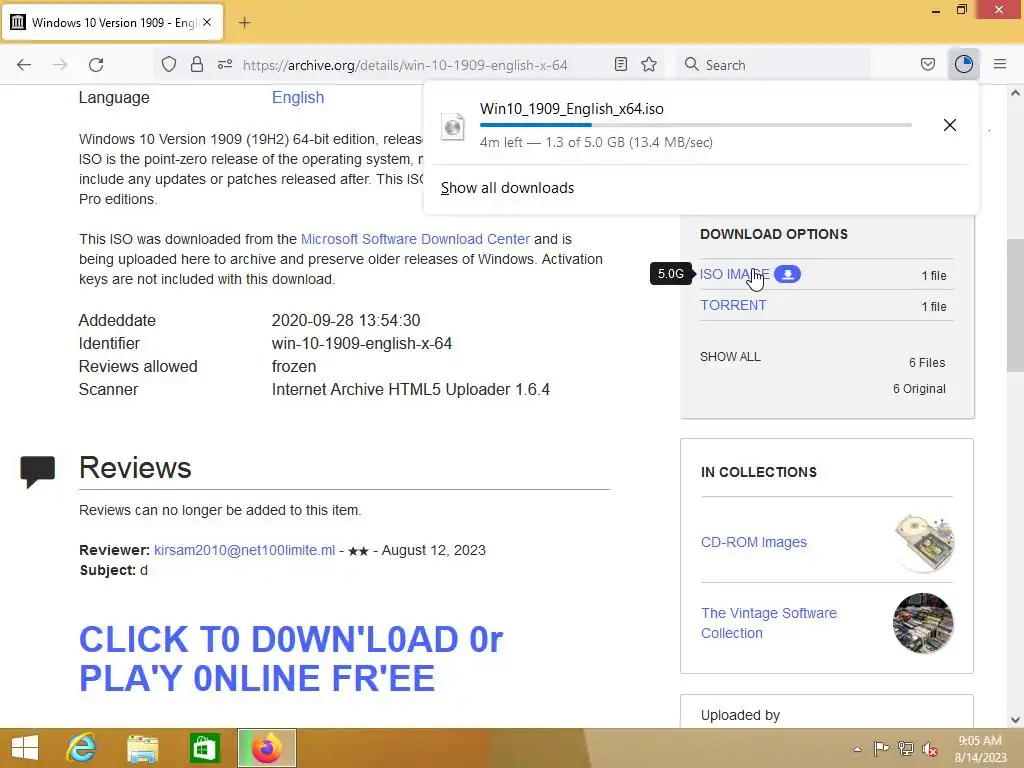This screenshot has width=1024, height=768.
Task: Click the Reviews heading
Action: (135, 468)
